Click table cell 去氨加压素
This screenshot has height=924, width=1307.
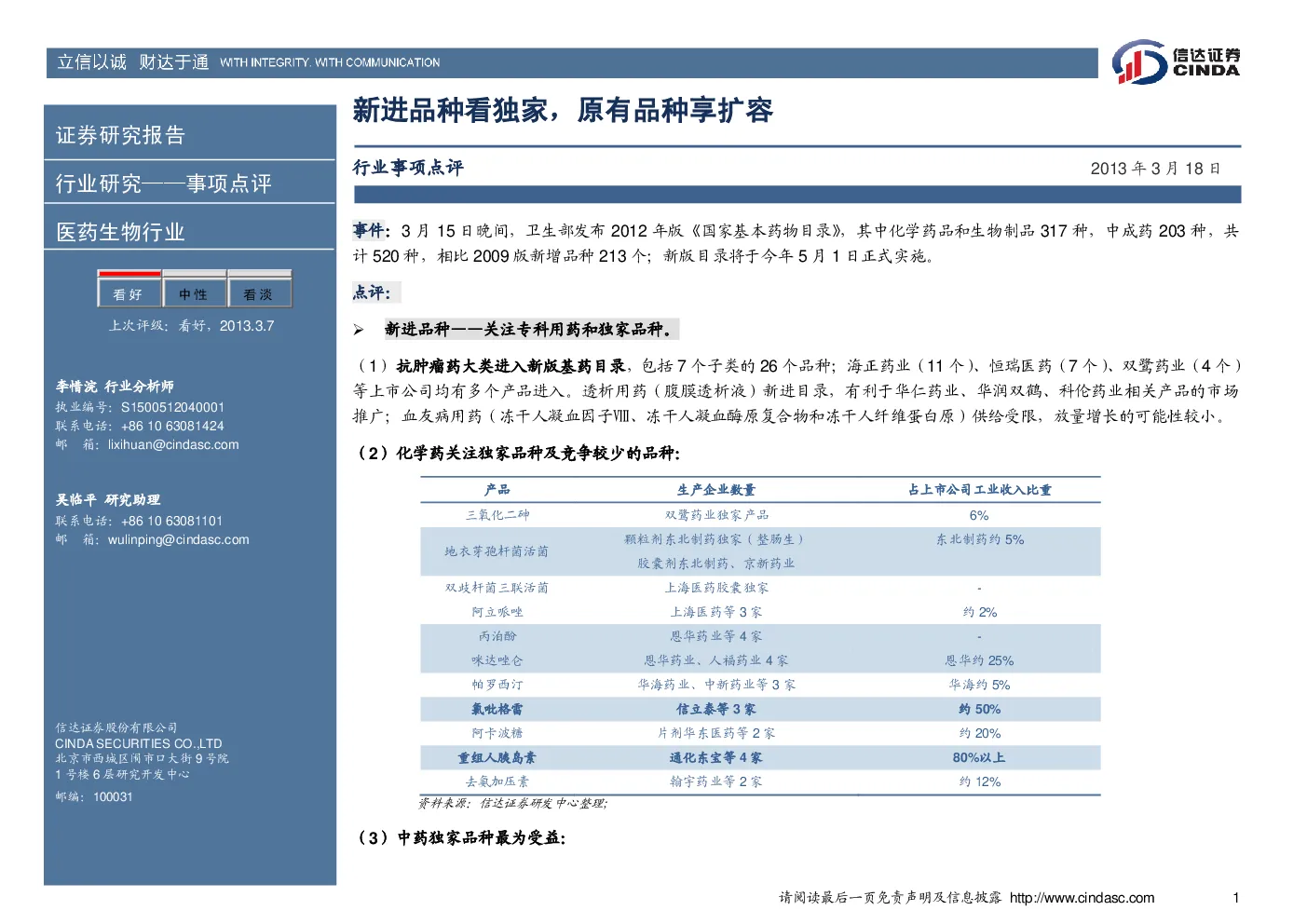click(x=497, y=781)
